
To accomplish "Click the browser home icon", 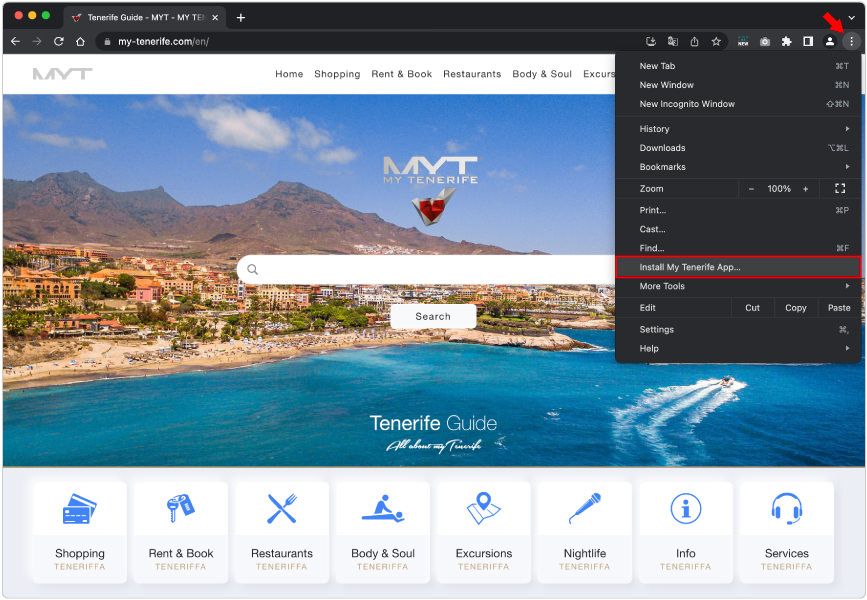I will tap(80, 42).
